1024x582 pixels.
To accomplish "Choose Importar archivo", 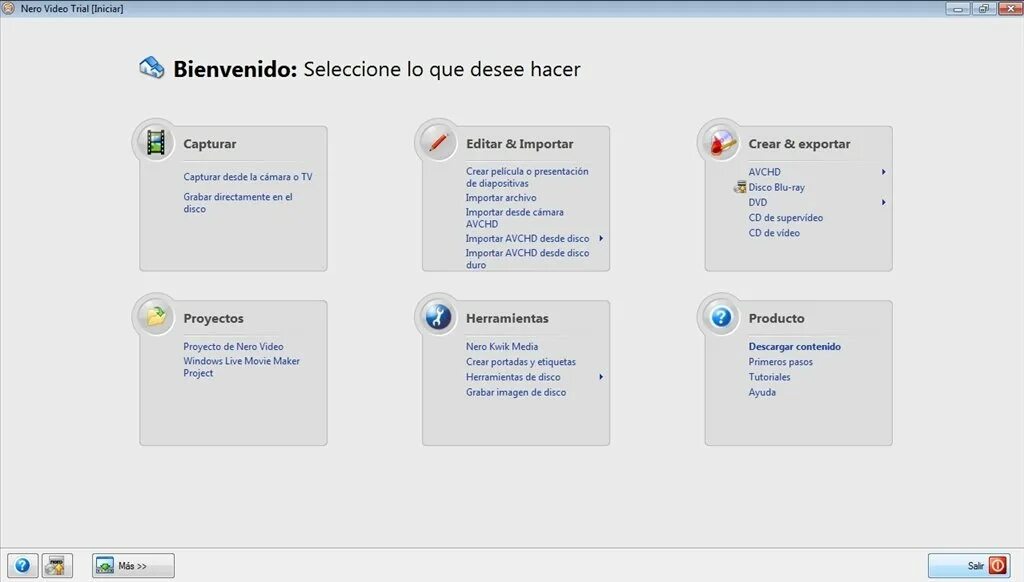I will tap(501, 198).
